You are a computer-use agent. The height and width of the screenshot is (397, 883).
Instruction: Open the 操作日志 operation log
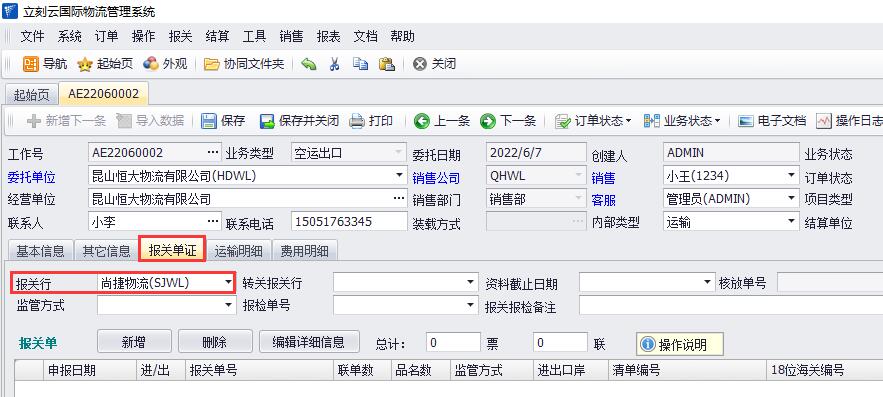tap(849, 121)
